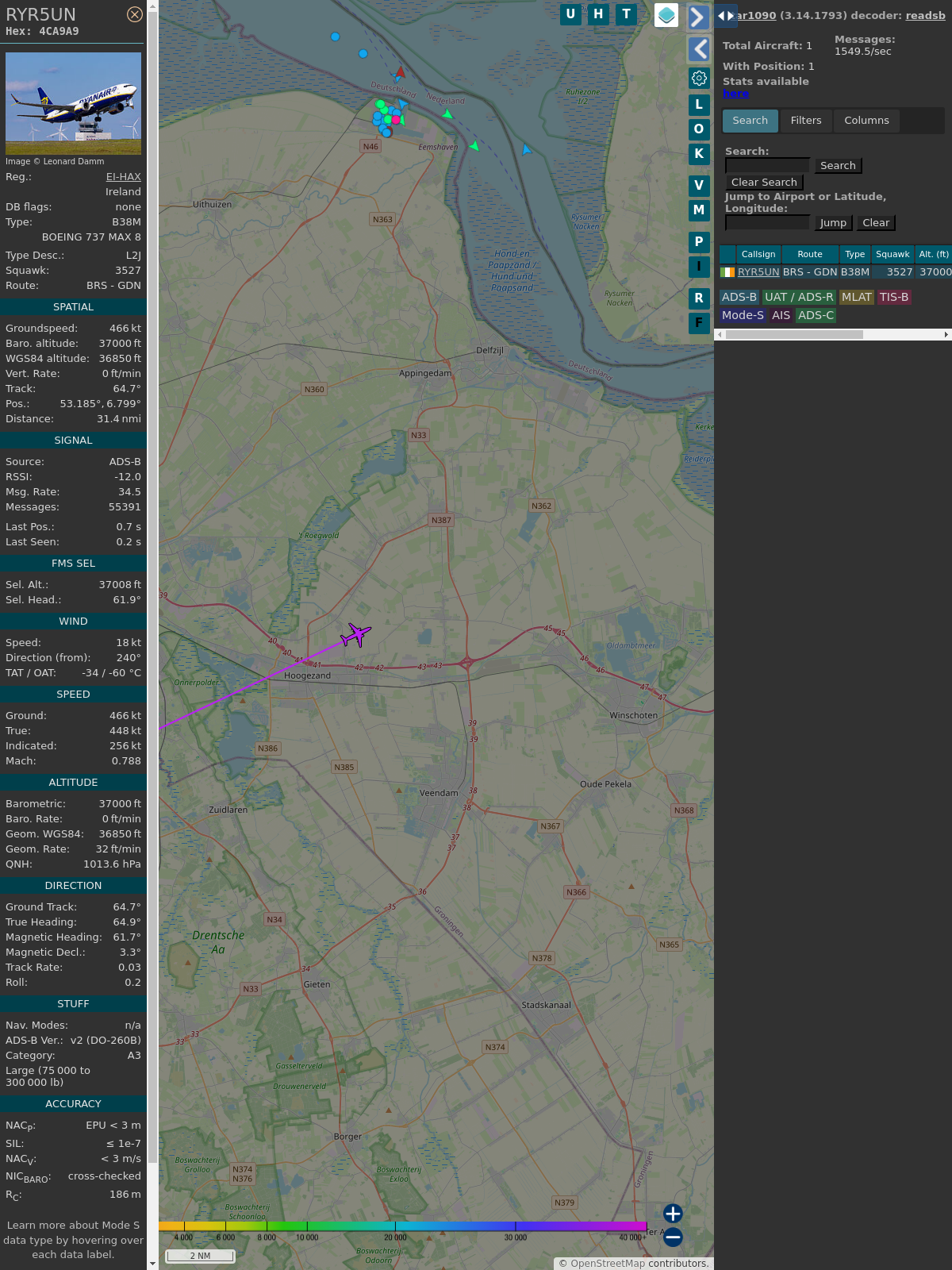Open the Stats available here link
Viewport: 952px width, 1270px height.
[x=735, y=94]
